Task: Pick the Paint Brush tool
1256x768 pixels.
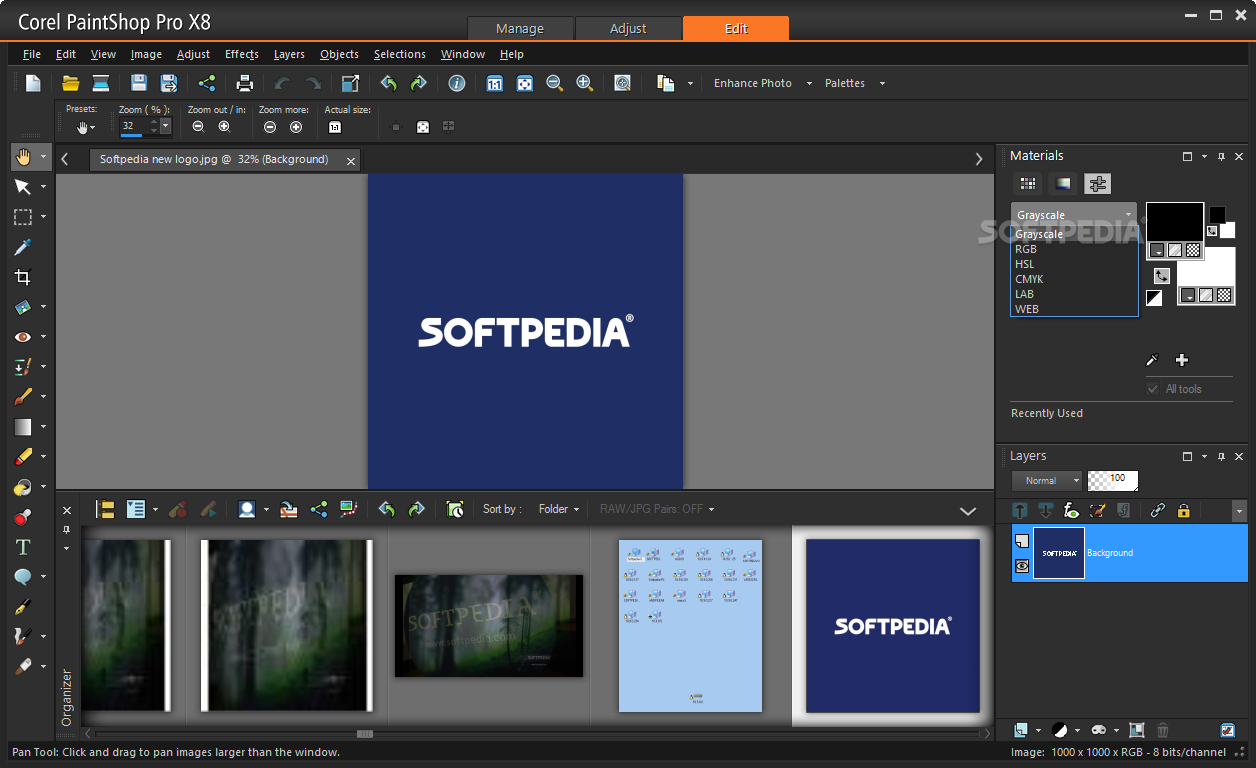Action: [23, 397]
